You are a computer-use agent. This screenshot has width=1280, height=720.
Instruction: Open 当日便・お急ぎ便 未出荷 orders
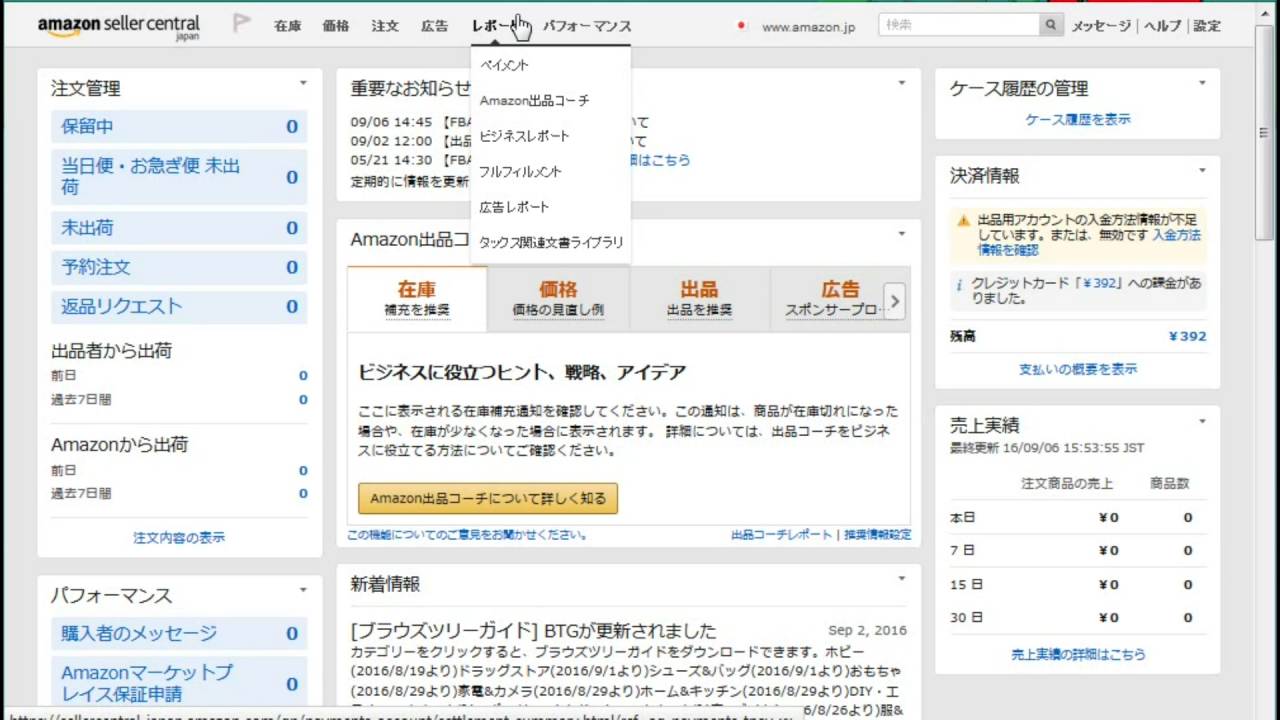(x=179, y=177)
